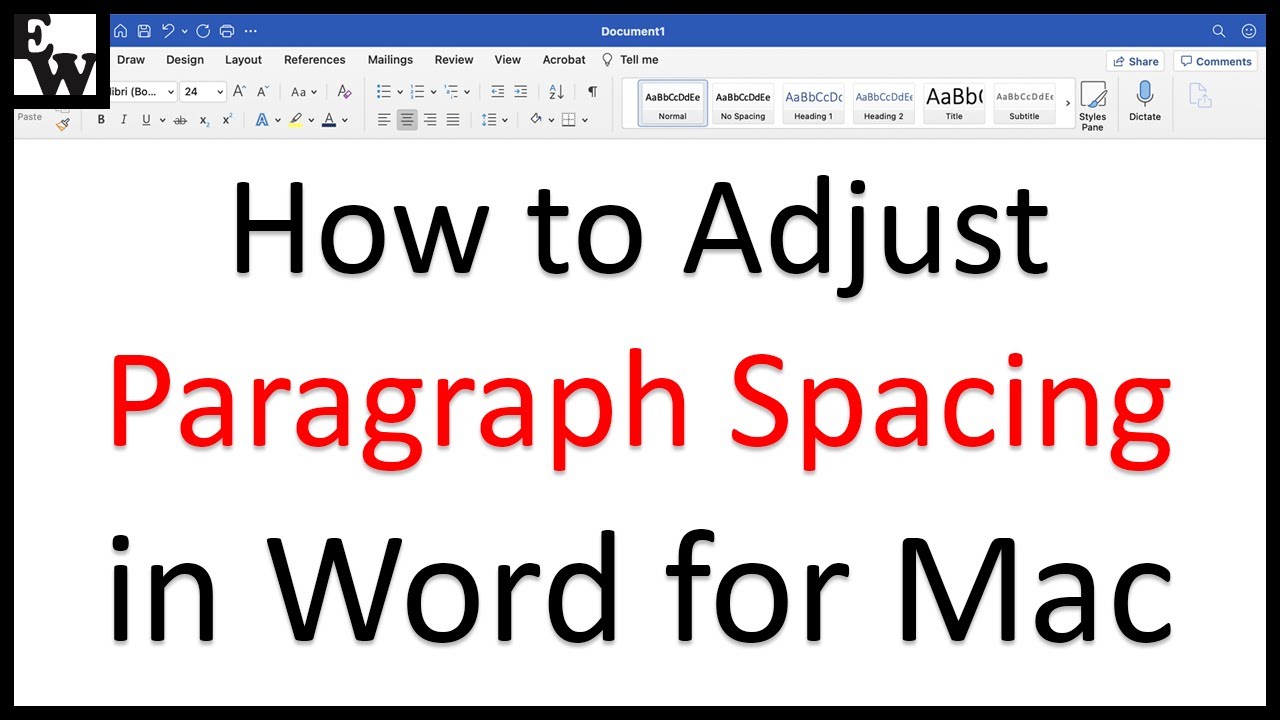The height and width of the screenshot is (720, 1280).
Task: Open the text effects dropdown arrow
Action: (x=277, y=121)
